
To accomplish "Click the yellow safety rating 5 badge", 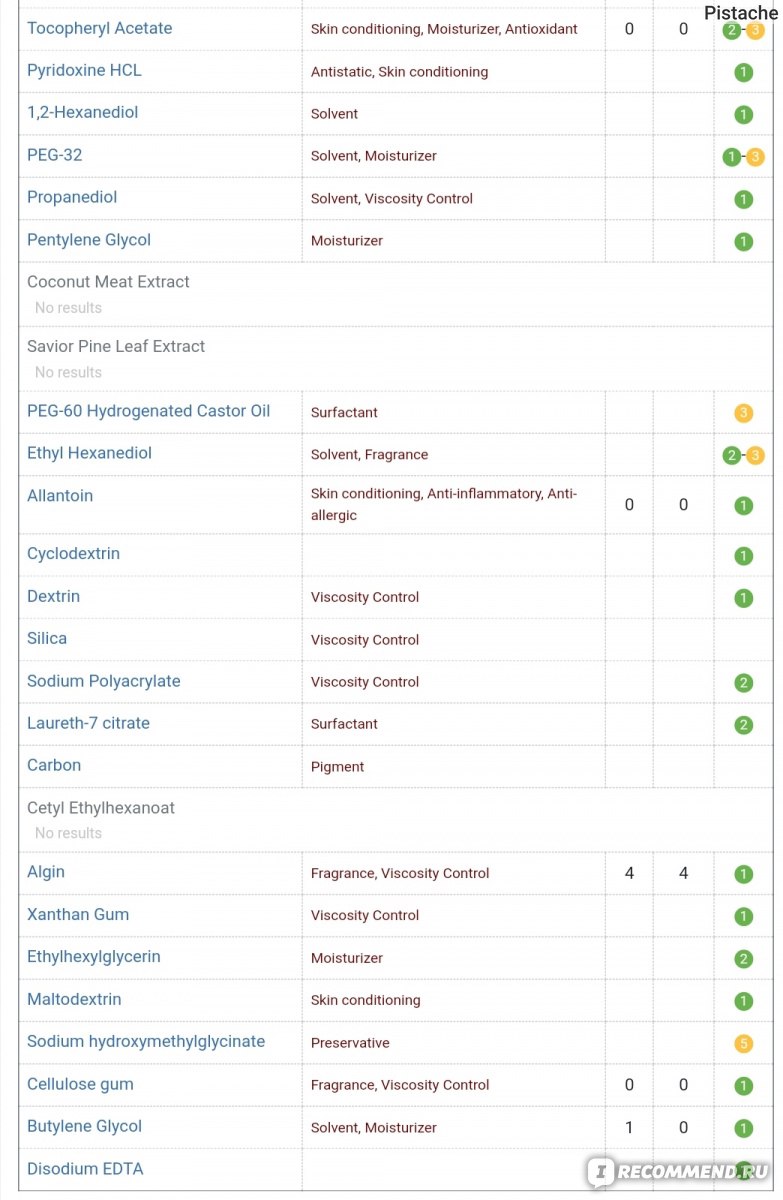I will click(743, 1044).
